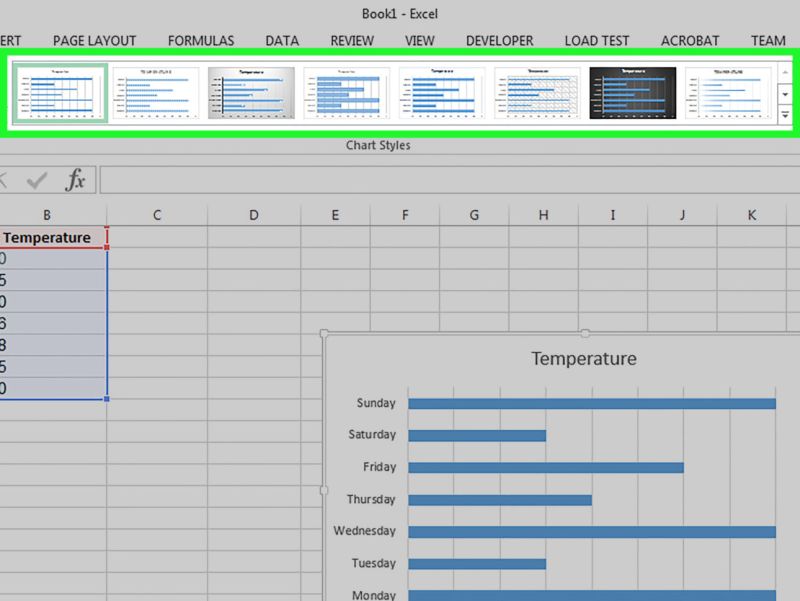
Task: Open the DEVELOPER tab
Action: (x=500, y=40)
